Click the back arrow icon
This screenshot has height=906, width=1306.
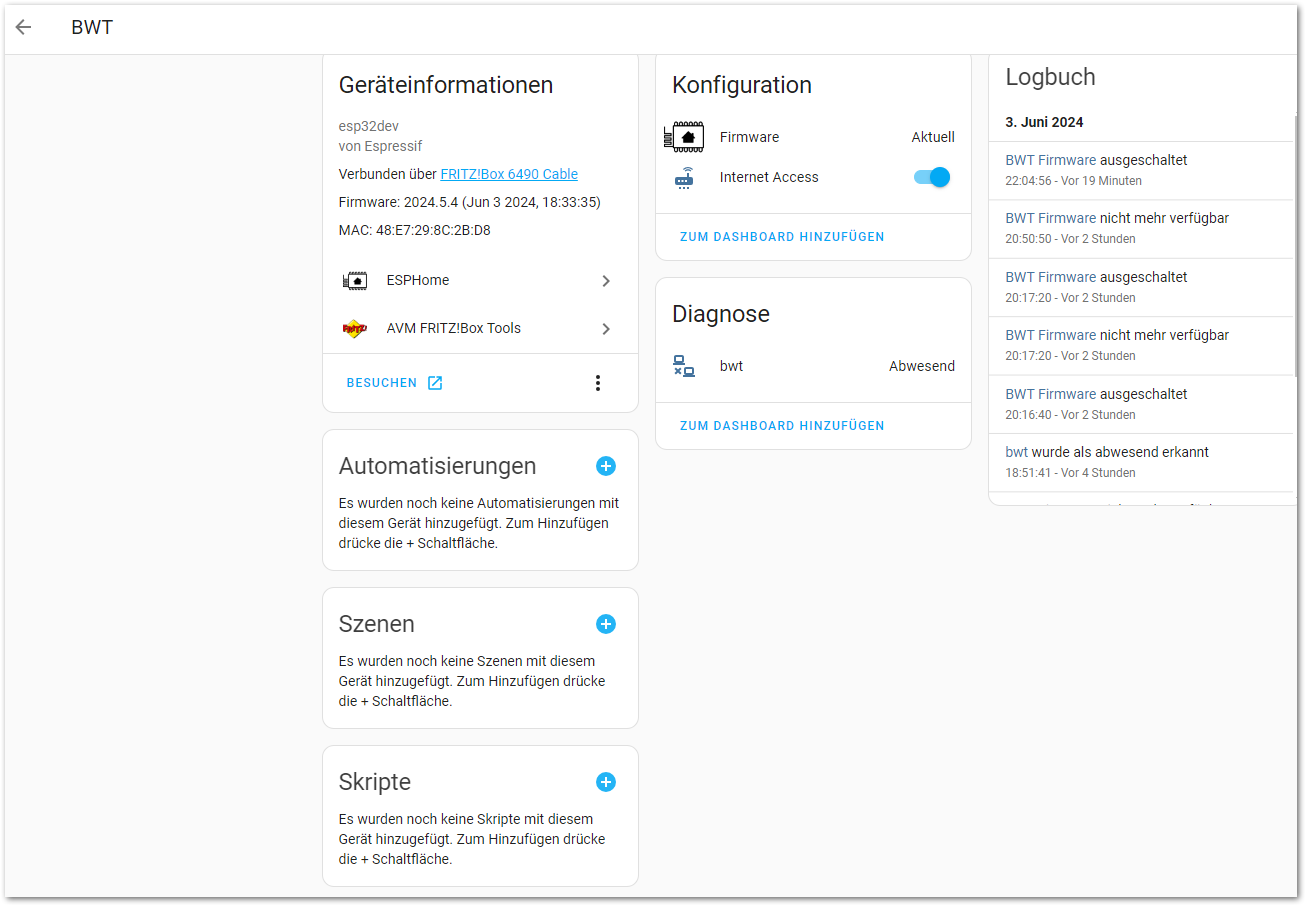[23, 27]
